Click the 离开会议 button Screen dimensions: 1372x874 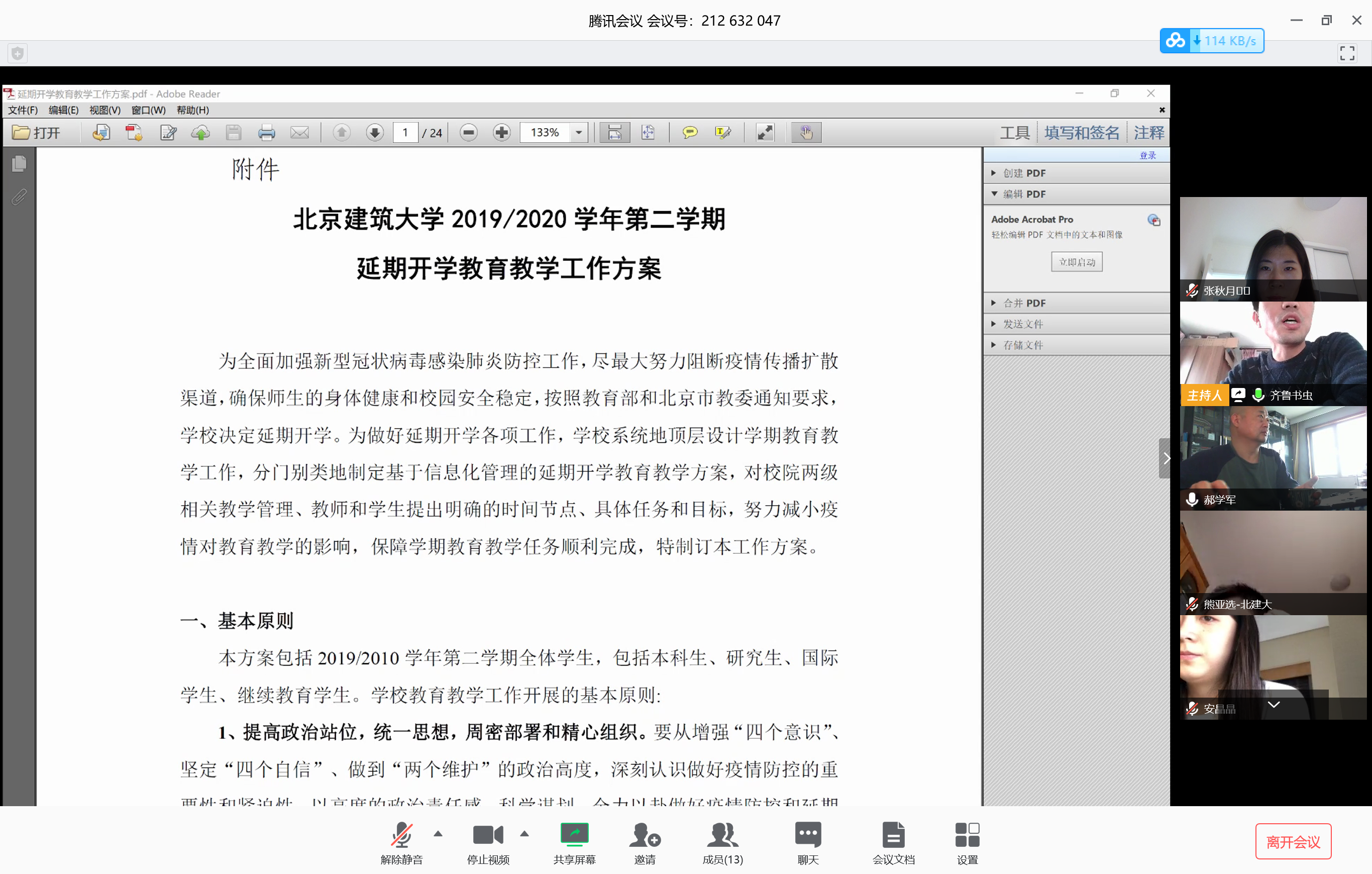[x=1293, y=841]
